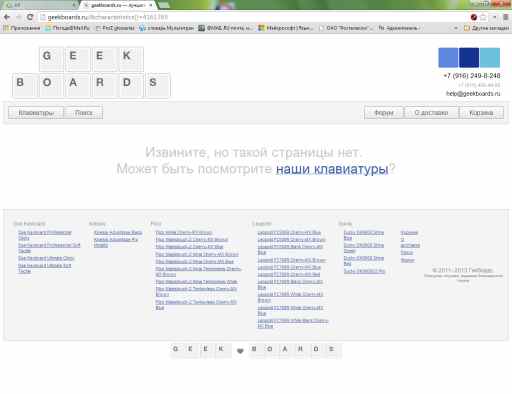Open the Приложения apps bookmark

click(x=22, y=28)
